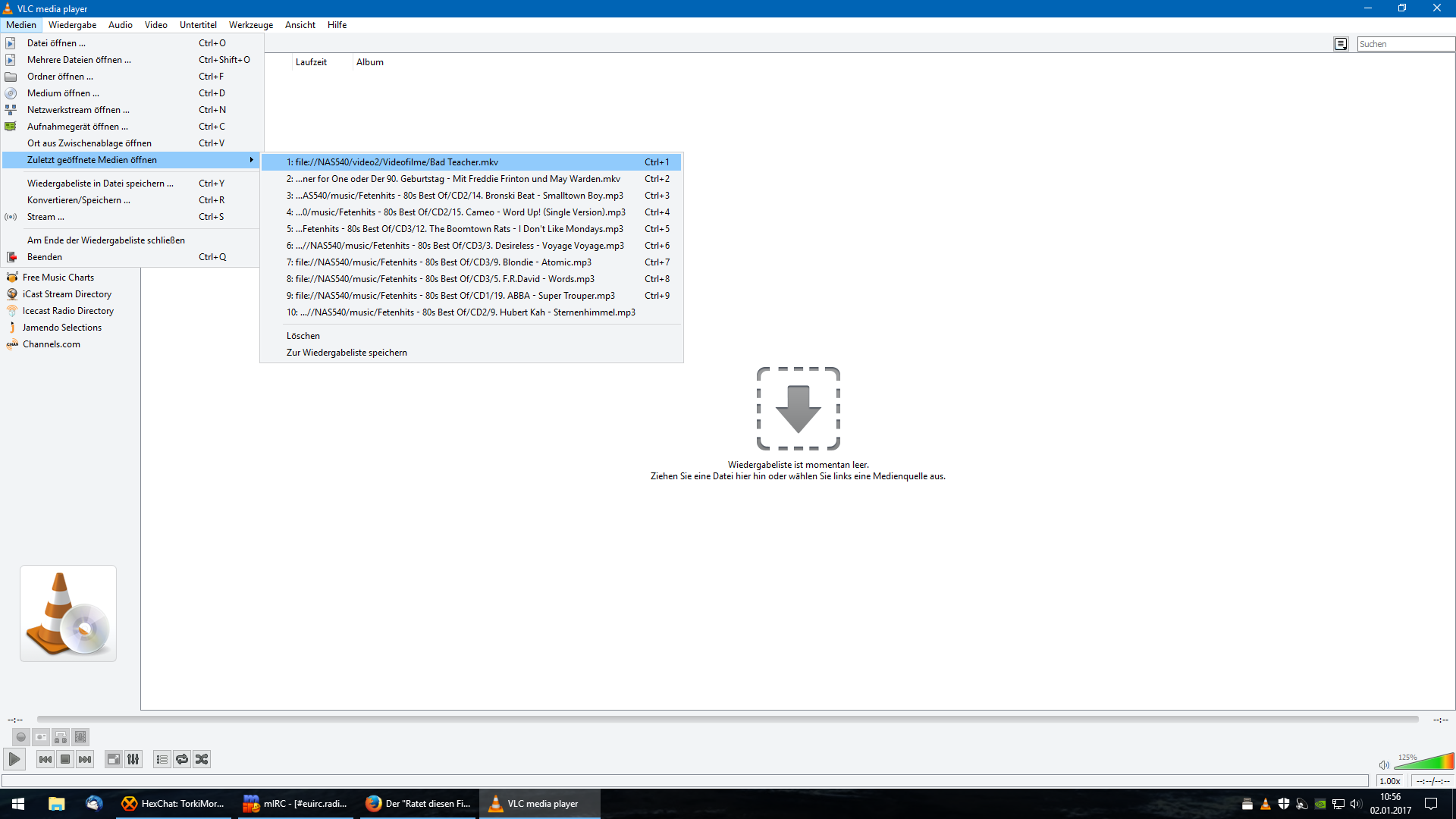This screenshot has height=819, width=1456.
Task: Click the 1.00x playback speed field
Action: coord(1390,781)
